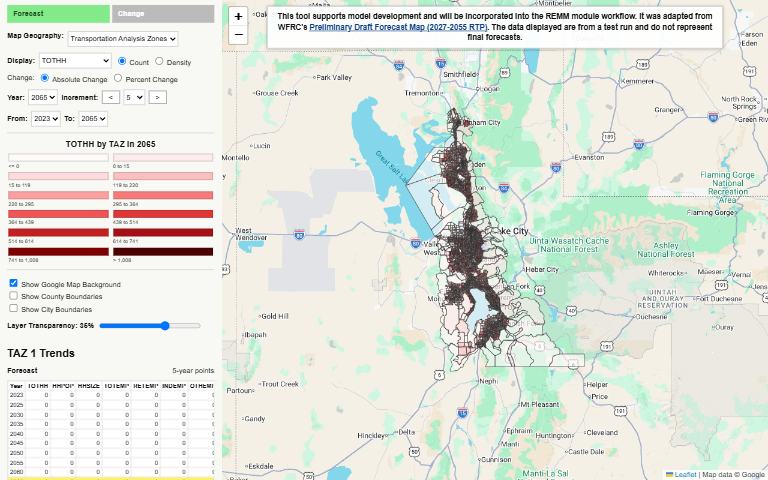This screenshot has height=480, width=768.
Task: Open the Map Geography dropdown
Action: click(x=123, y=39)
